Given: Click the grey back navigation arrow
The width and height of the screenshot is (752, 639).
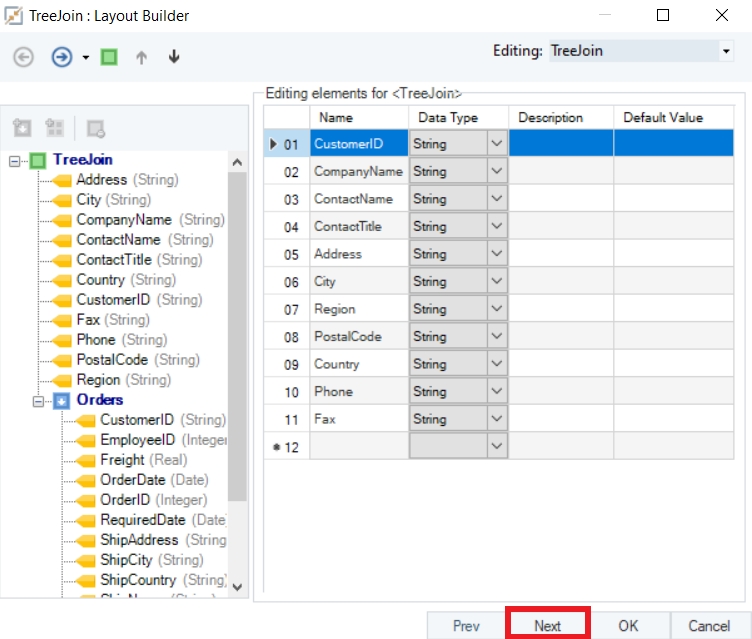Looking at the screenshot, I should pos(23,57).
